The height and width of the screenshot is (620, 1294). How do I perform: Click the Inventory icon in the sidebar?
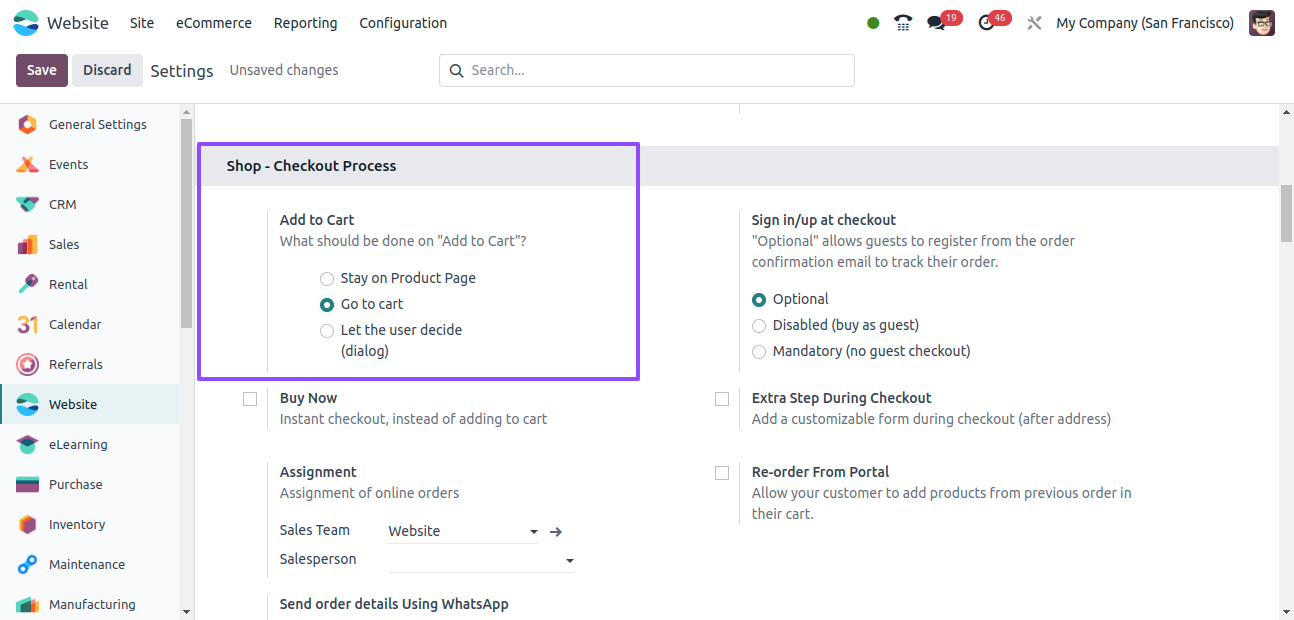pyautogui.click(x=28, y=524)
